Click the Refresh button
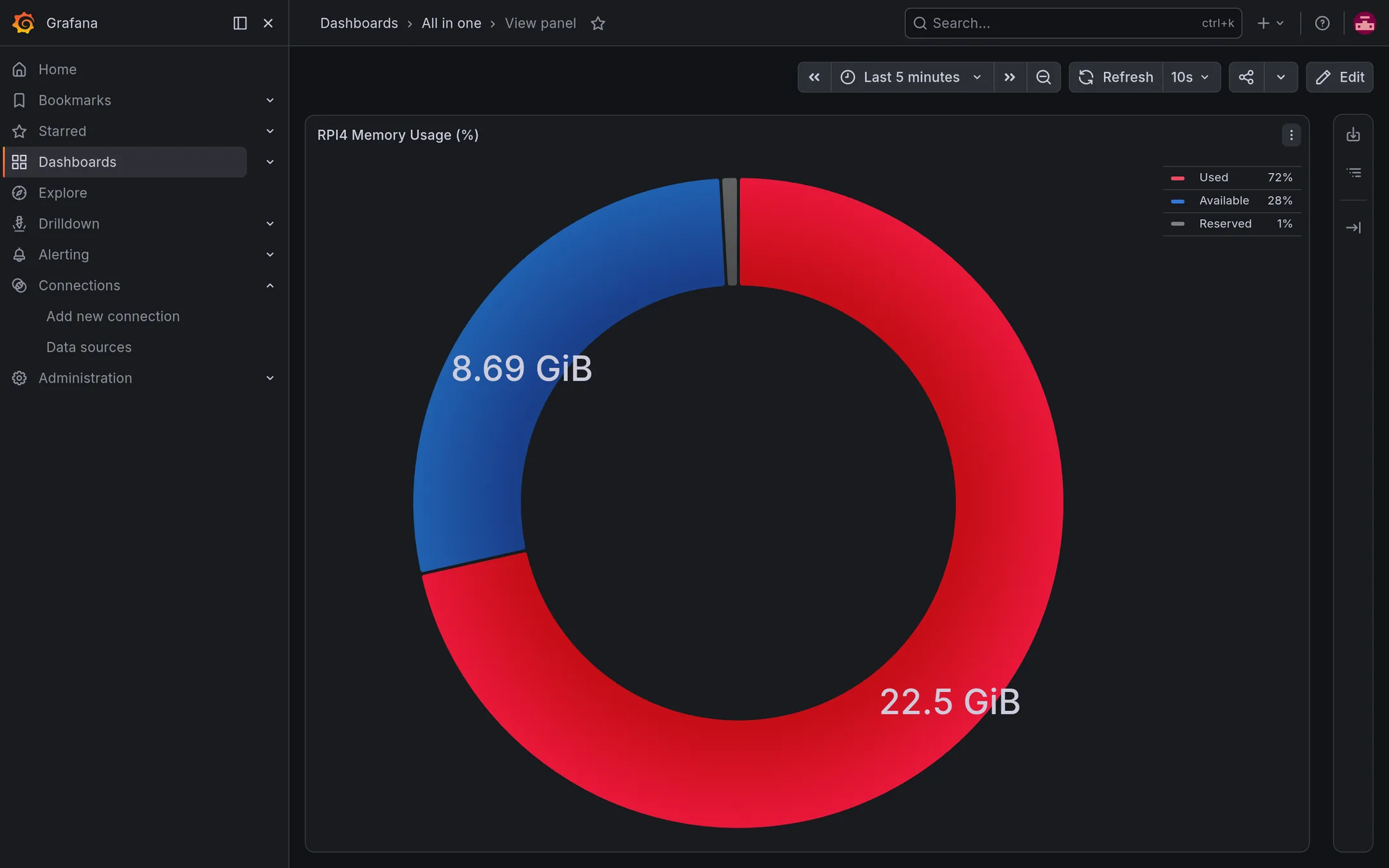Viewport: 1389px width, 868px height. [x=1116, y=77]
